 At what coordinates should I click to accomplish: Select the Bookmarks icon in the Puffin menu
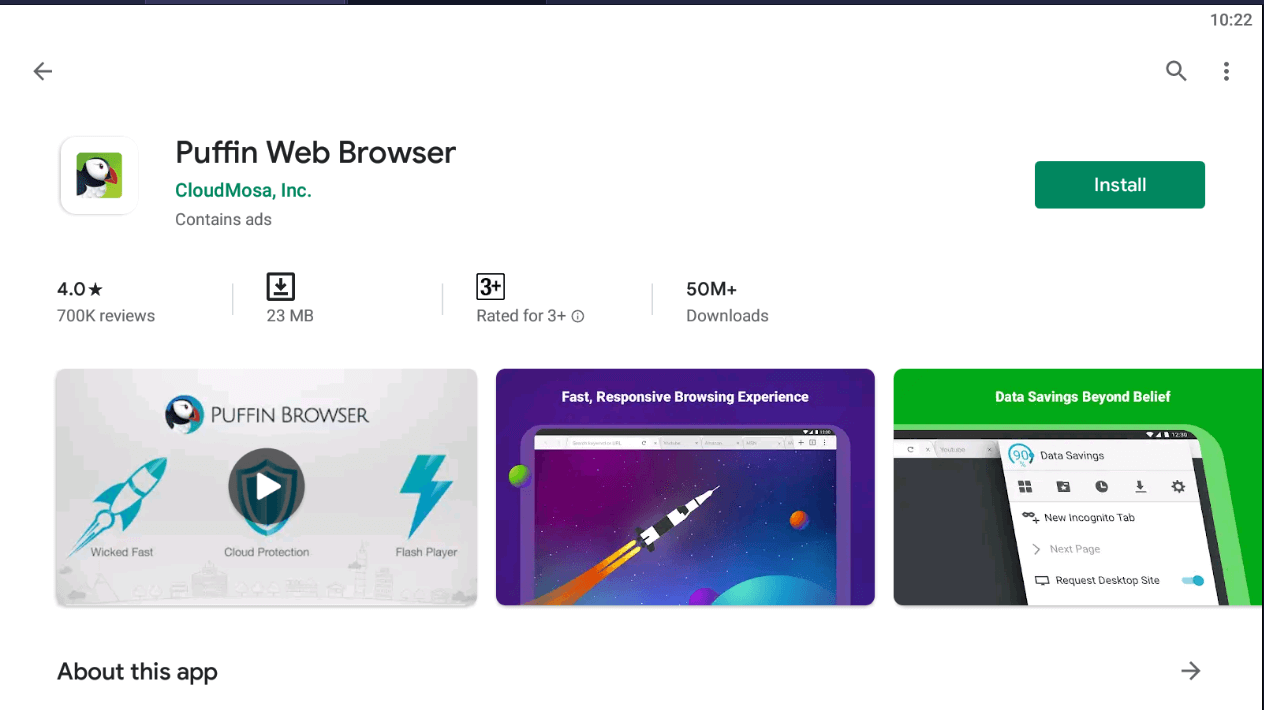click(1064, 486)
